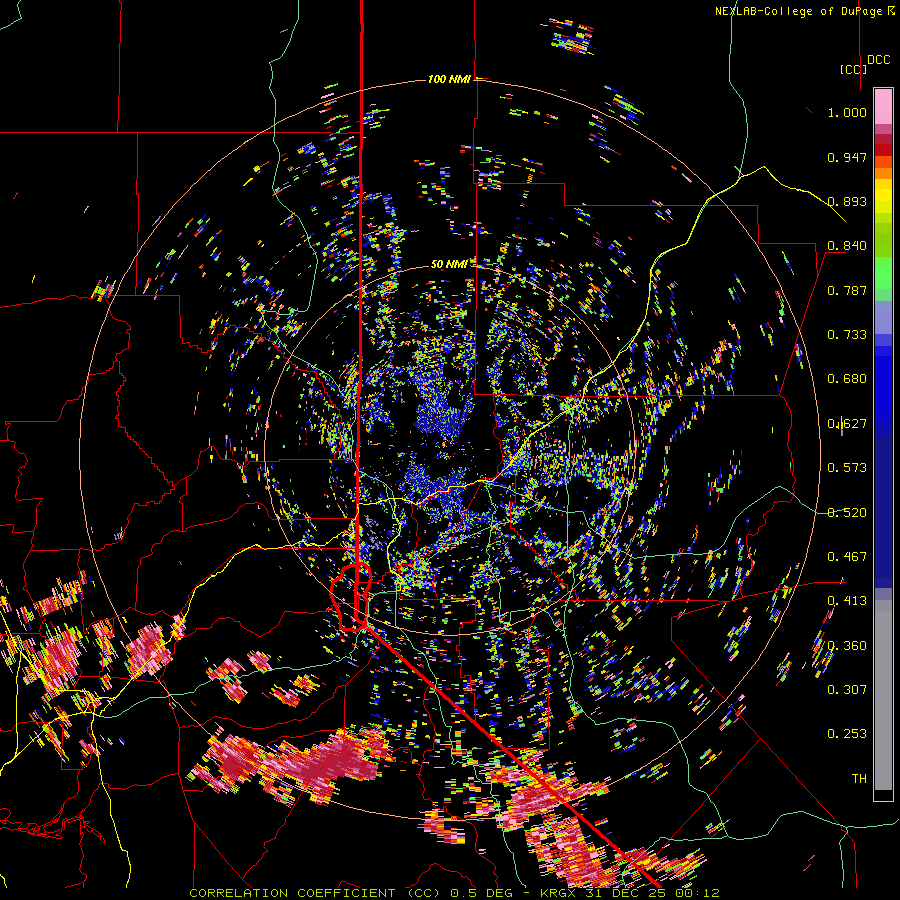Select the 0.733 scale value
Viewport: 900px width, 900px height.
[x=847, y=335]
